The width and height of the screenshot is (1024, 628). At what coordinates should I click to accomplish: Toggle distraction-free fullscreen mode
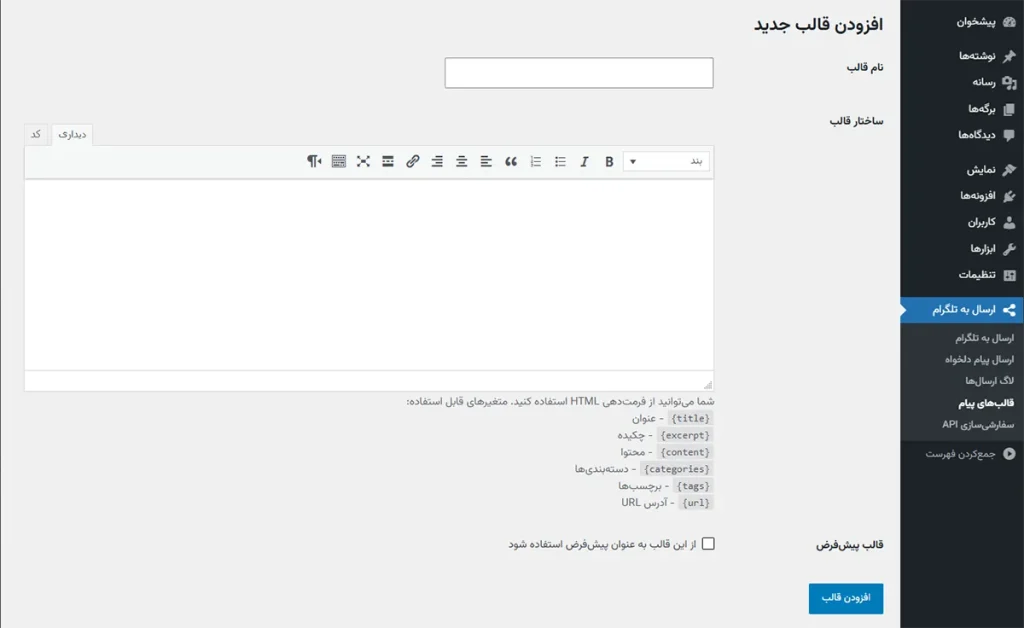[x=363, y=161]
